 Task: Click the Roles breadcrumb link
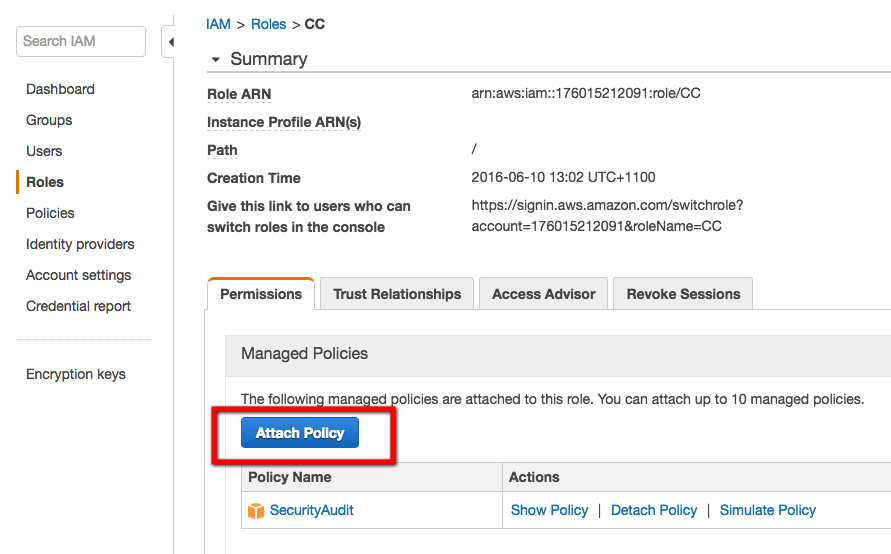(x=268, y=24)
